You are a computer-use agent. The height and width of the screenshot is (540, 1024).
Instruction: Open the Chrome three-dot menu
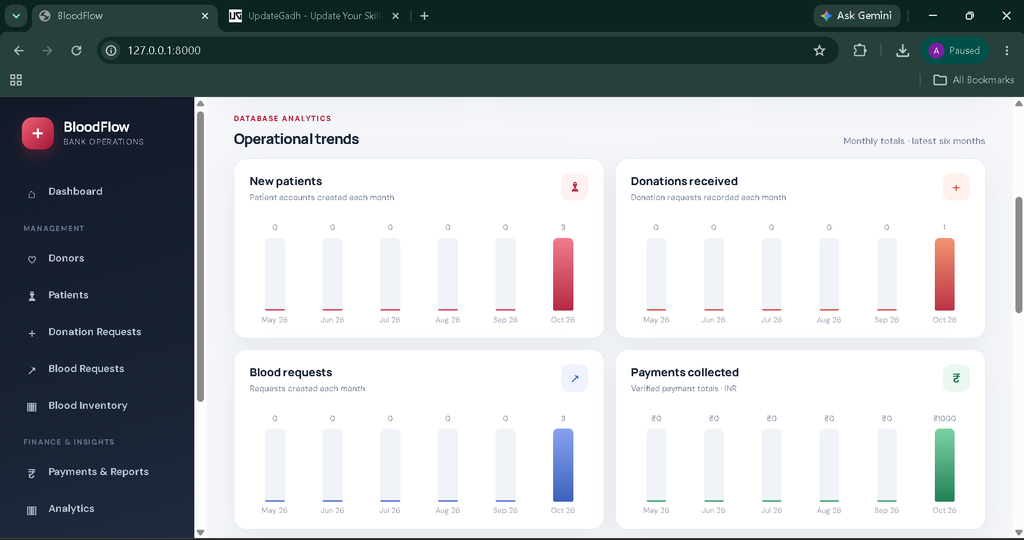(x=1006, y=50)
